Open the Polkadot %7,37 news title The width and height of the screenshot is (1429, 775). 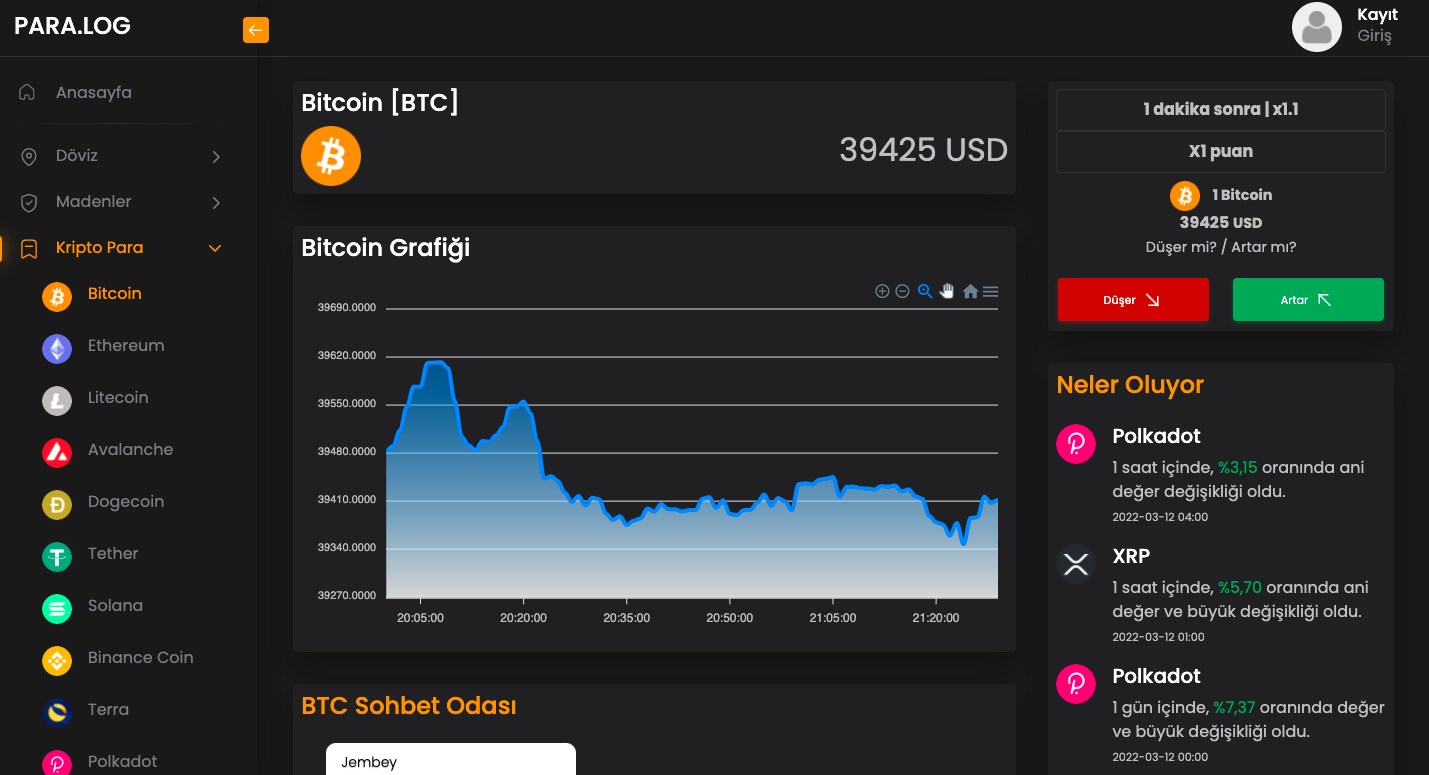click(x=1156, y=676)
